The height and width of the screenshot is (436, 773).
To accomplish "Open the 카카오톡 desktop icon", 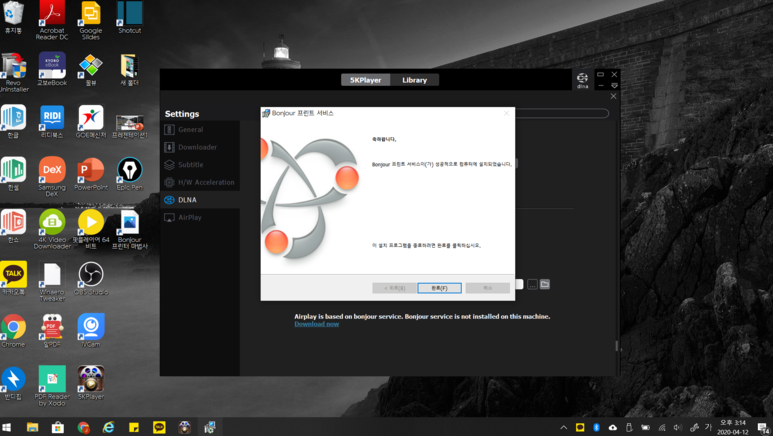I will (x=13, y=278).
